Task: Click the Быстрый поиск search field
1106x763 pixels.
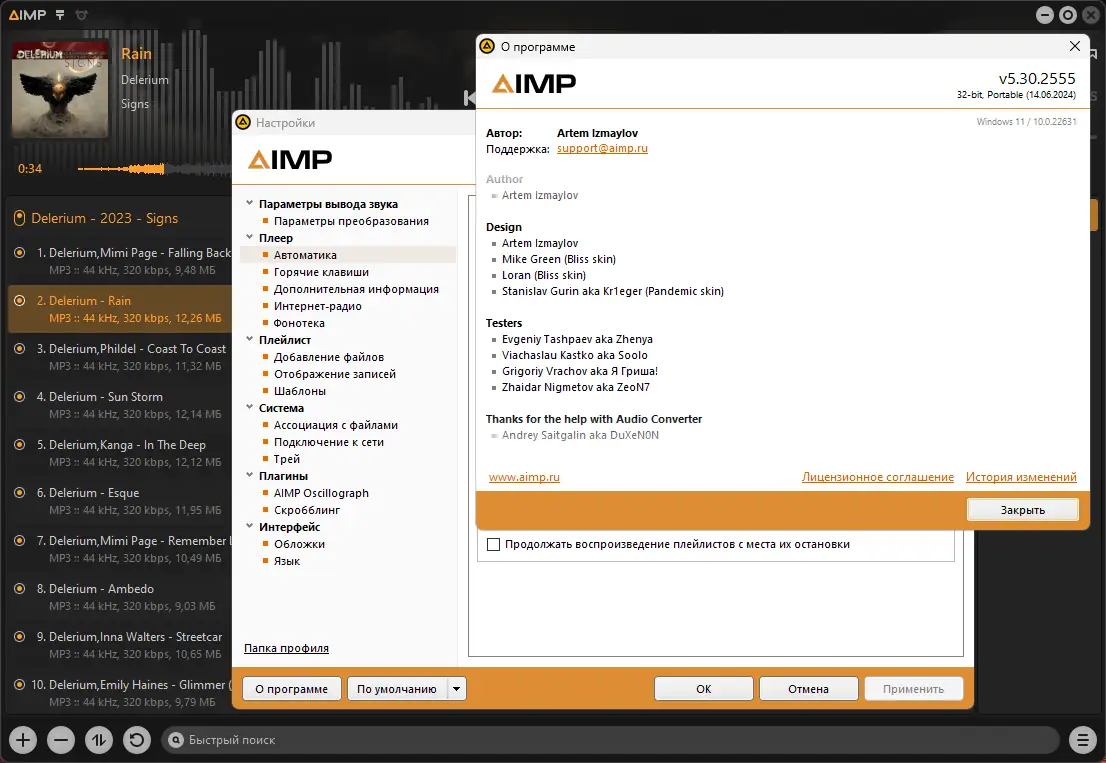Action: [610, 740]
